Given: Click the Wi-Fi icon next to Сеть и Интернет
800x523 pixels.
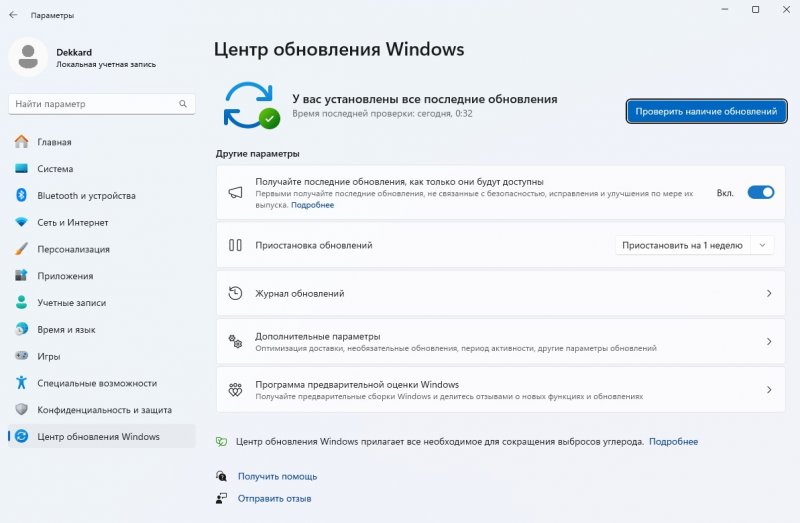Looking at the screenshot, I should (21, 222).
